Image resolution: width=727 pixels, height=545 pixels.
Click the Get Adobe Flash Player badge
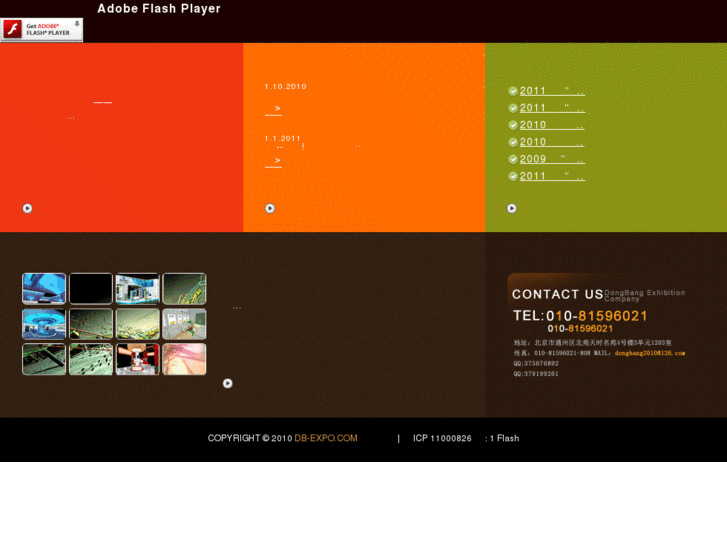pos(41,30)
